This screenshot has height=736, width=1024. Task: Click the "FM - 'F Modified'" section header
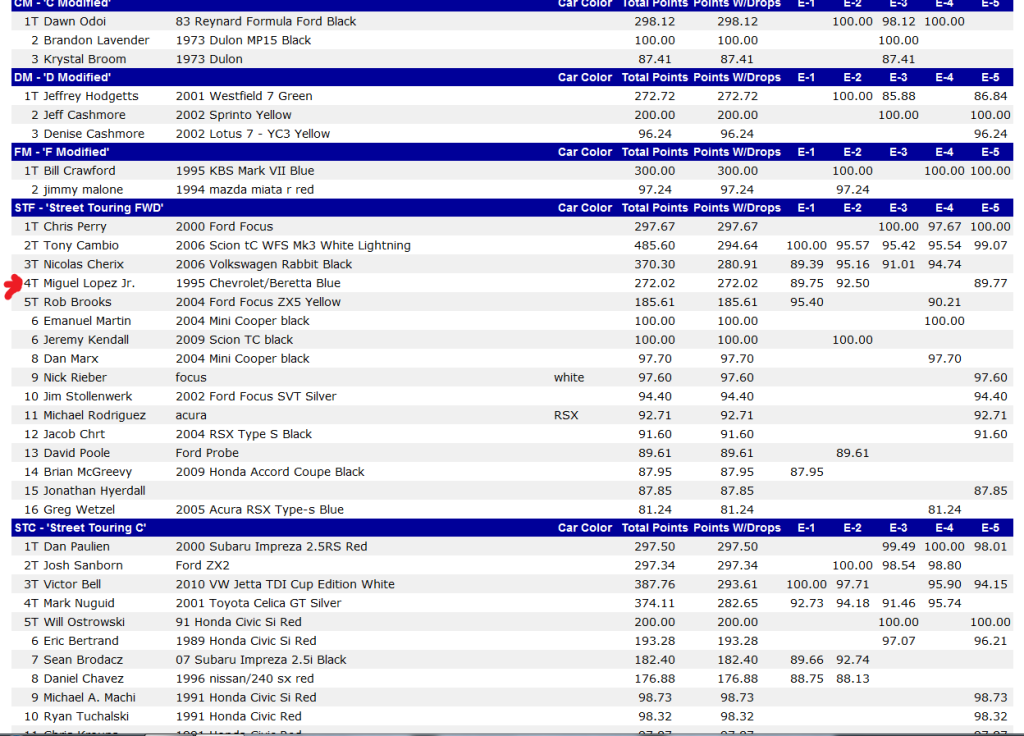[x=62, y=152]
